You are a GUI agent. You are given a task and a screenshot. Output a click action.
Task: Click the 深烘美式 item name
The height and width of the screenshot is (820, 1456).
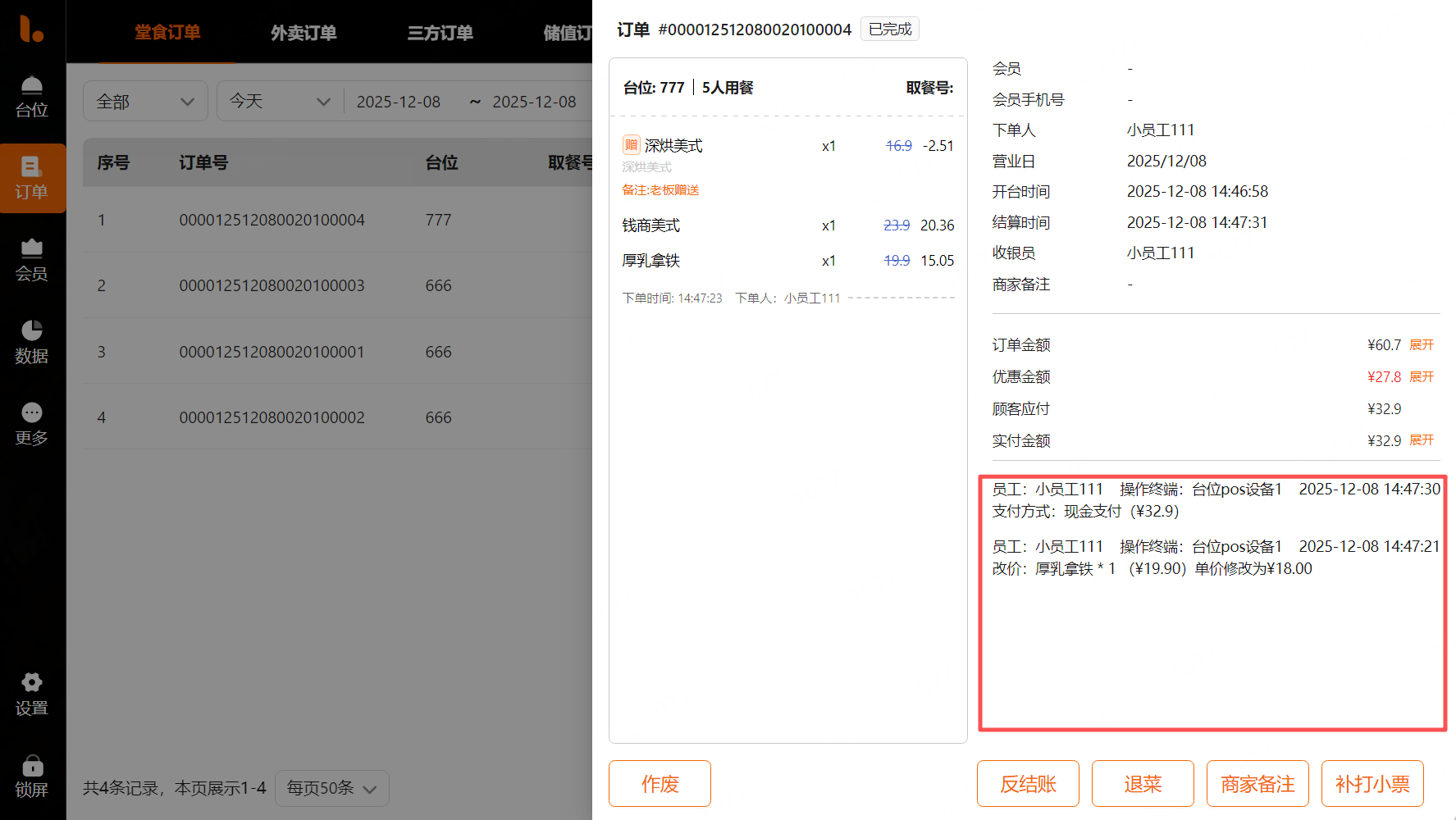pyautogui.click(x=673, y=145)
